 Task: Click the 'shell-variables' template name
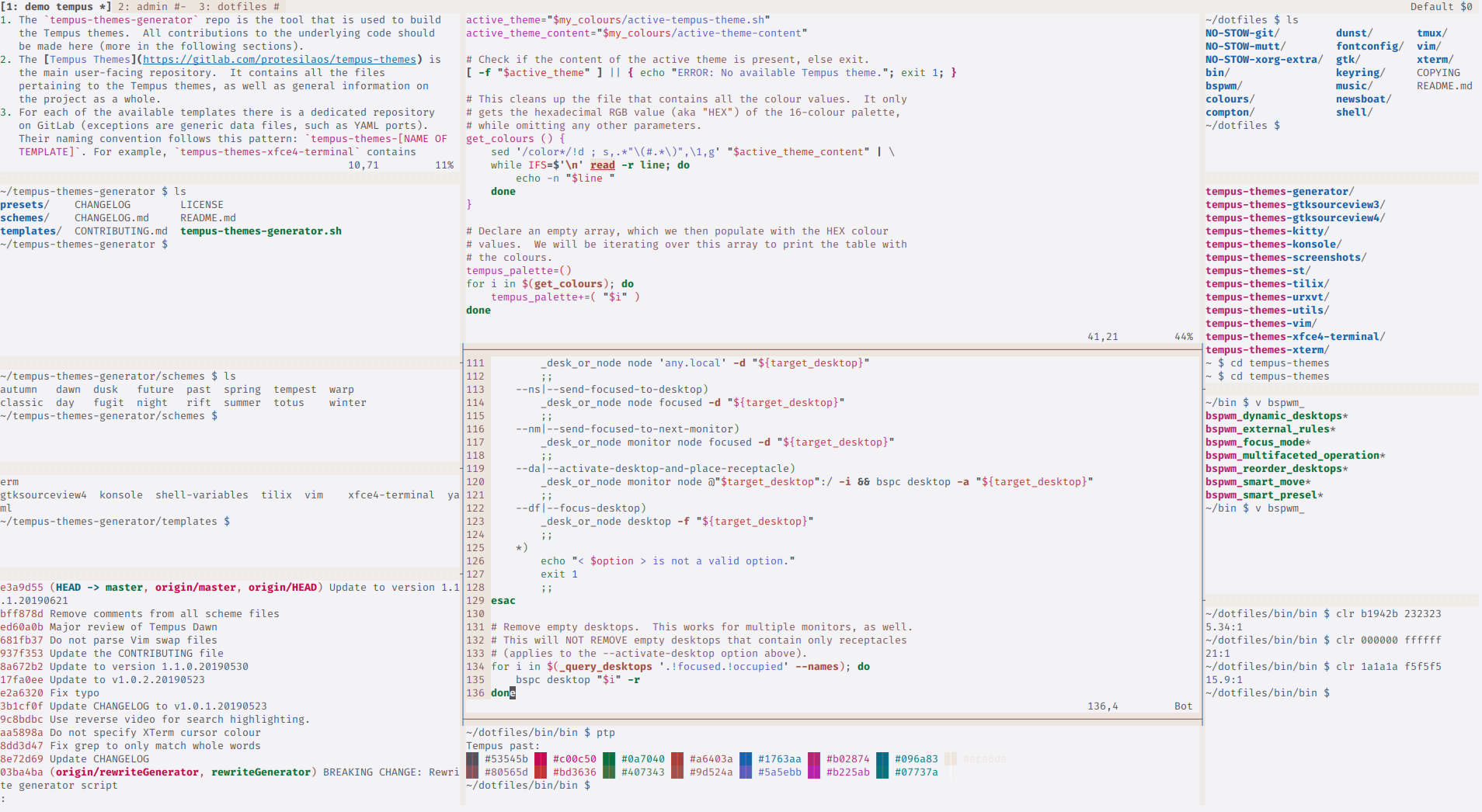point(202,495)
